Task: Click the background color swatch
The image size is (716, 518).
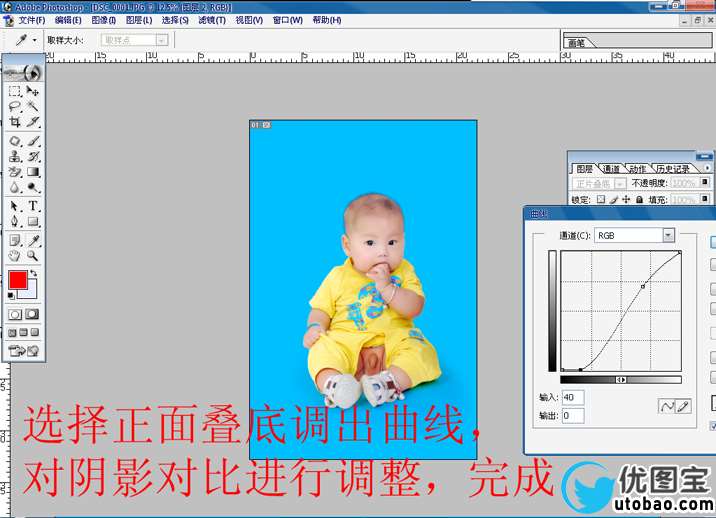Action: 31,292
